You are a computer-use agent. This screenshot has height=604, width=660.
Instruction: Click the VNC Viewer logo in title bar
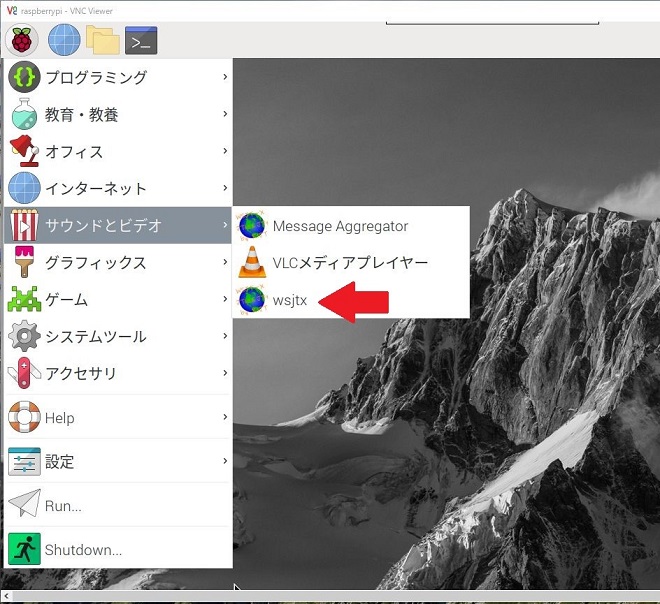(12, 11)
